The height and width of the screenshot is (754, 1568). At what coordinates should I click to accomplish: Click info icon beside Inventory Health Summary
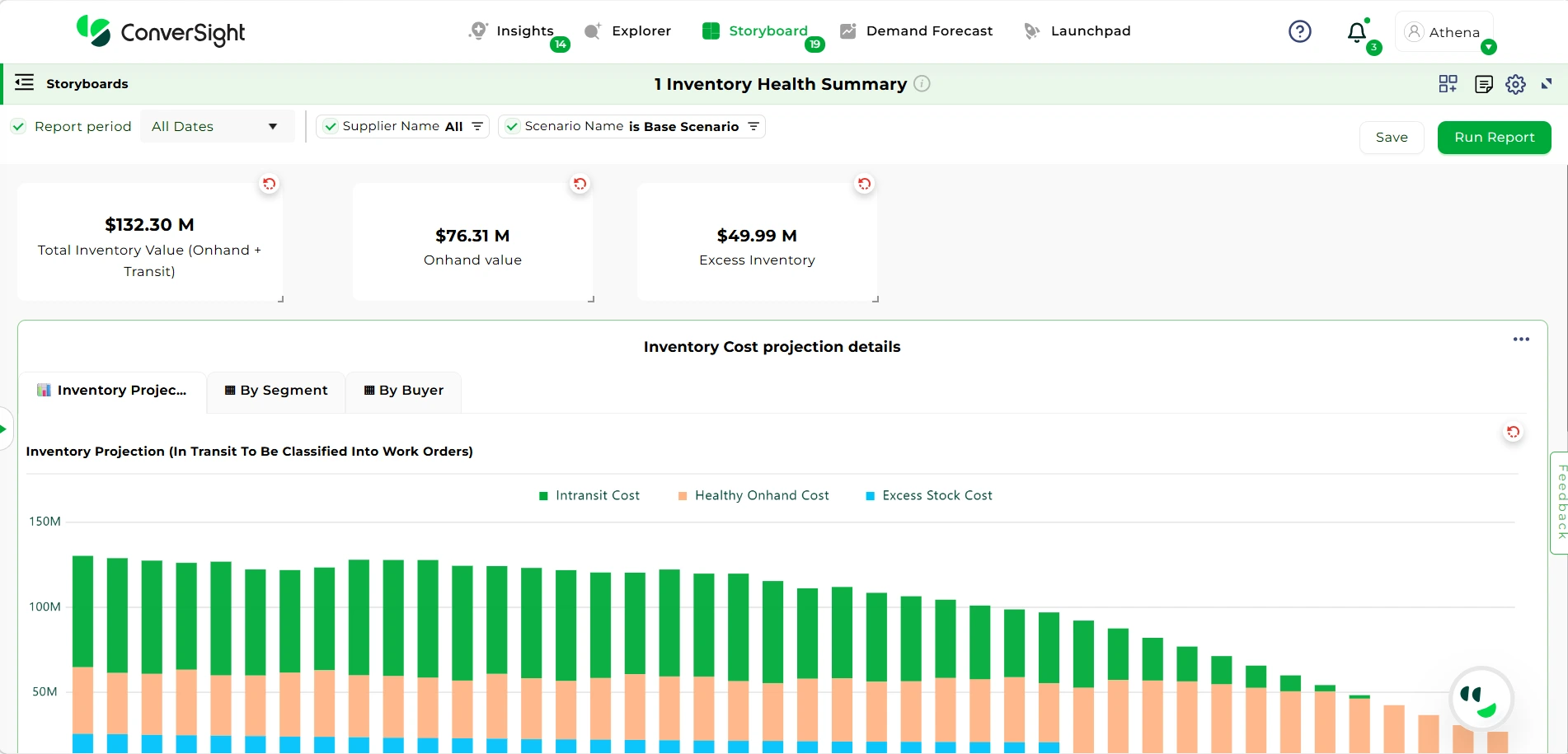(x=922, y=84)
